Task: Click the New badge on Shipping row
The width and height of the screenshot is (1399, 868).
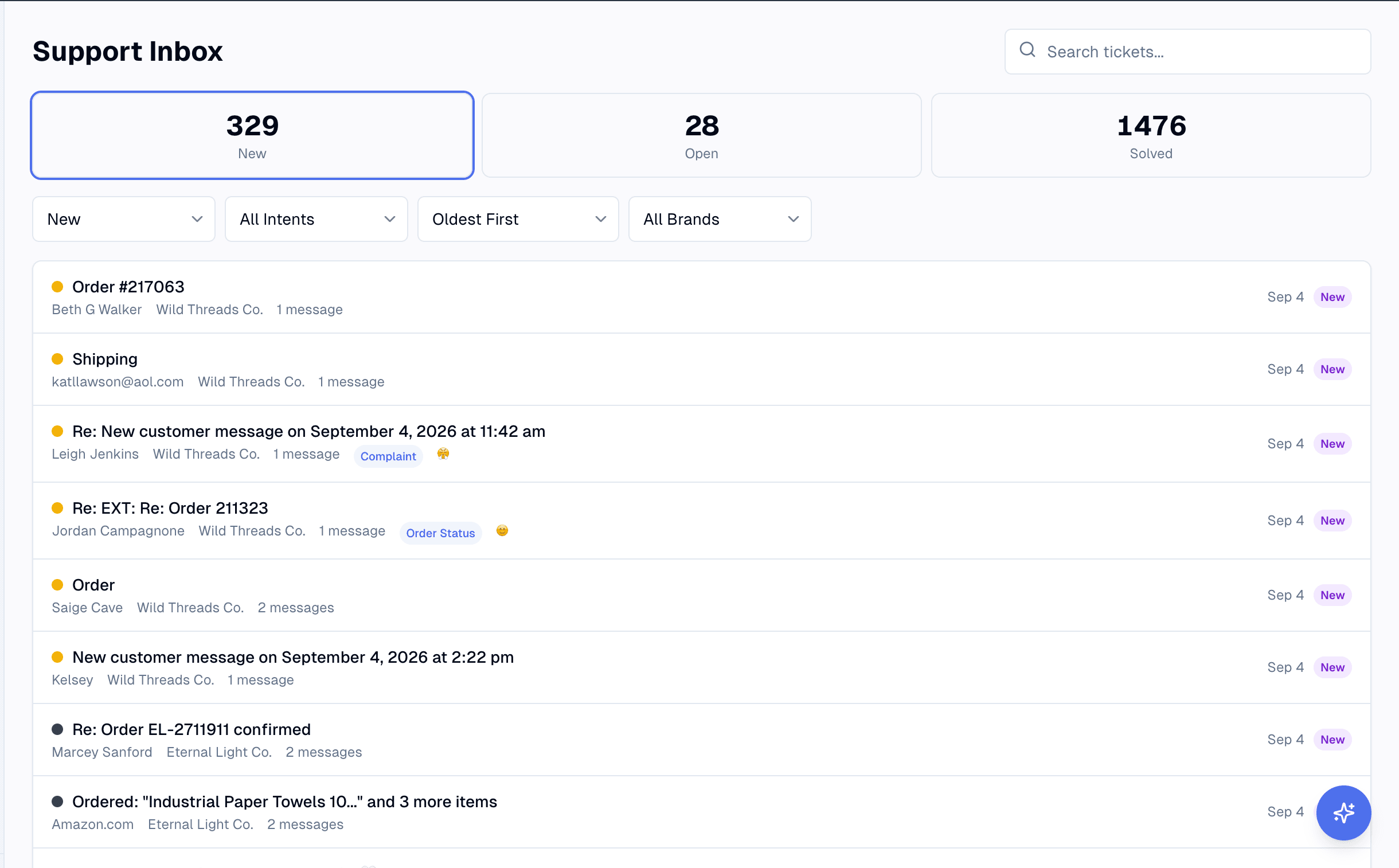Action: click(x=1332, y=369)
